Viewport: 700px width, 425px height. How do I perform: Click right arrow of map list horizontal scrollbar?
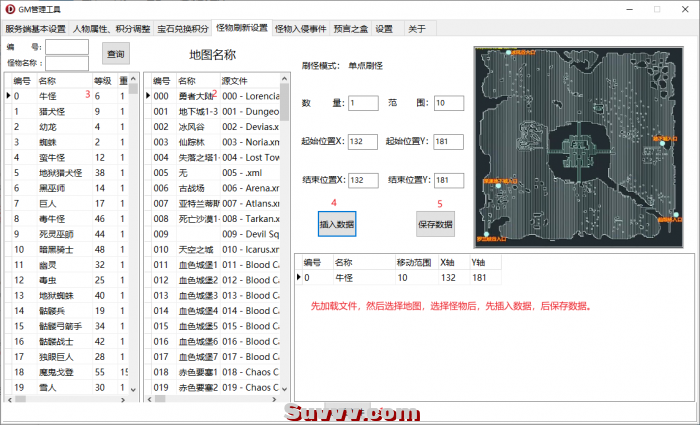coord(275,399)
